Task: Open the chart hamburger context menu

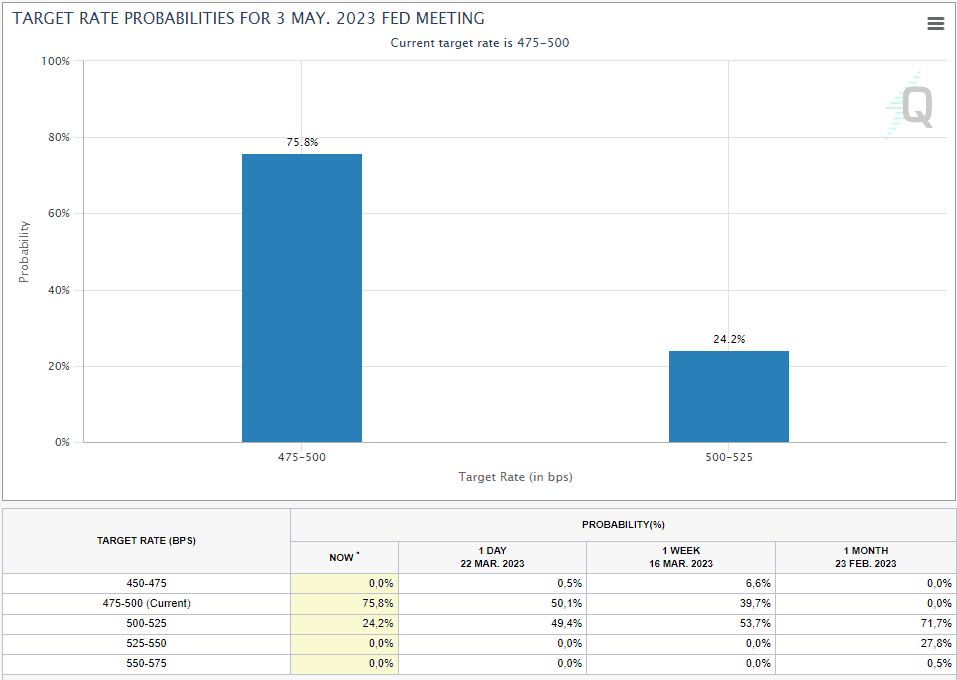Action: pos(935,24)
